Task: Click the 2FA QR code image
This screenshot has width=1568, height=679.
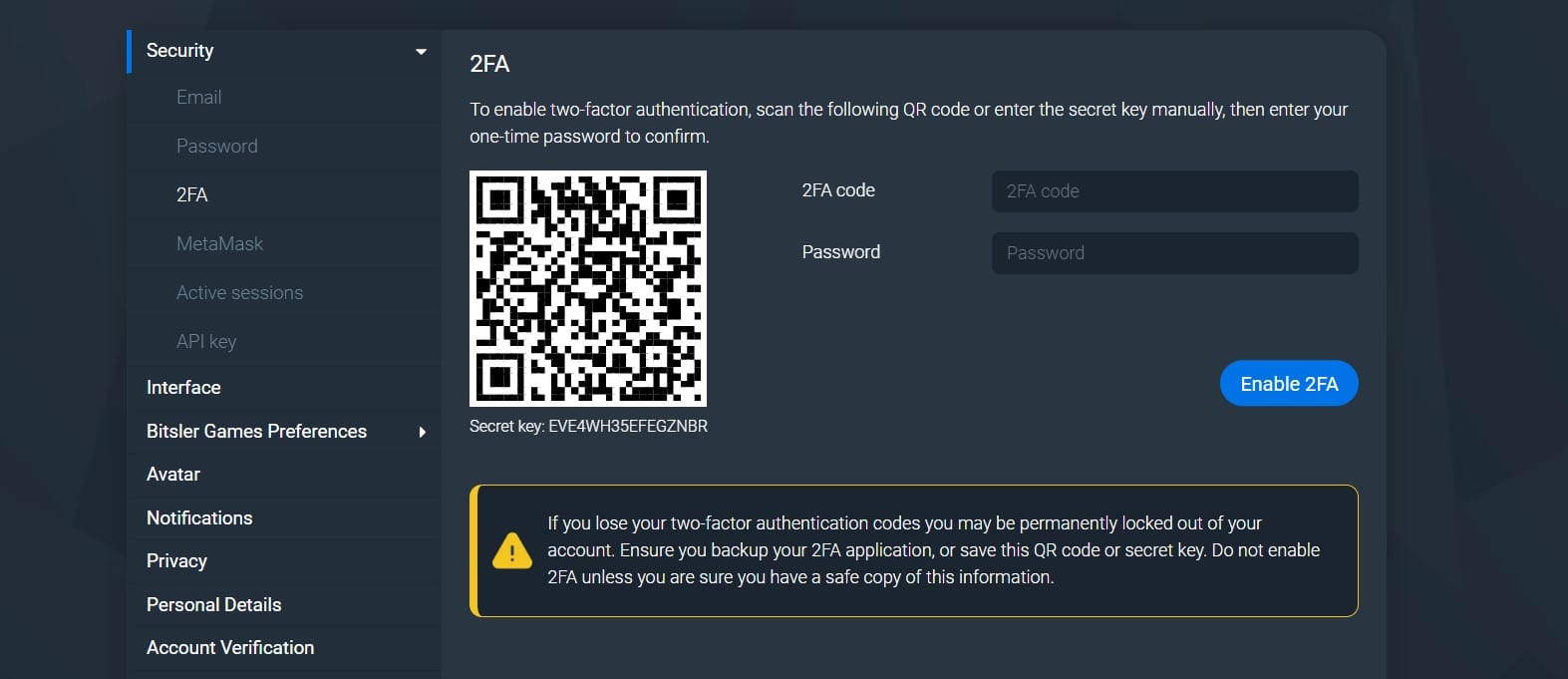Action: click(x=588, y=288)
